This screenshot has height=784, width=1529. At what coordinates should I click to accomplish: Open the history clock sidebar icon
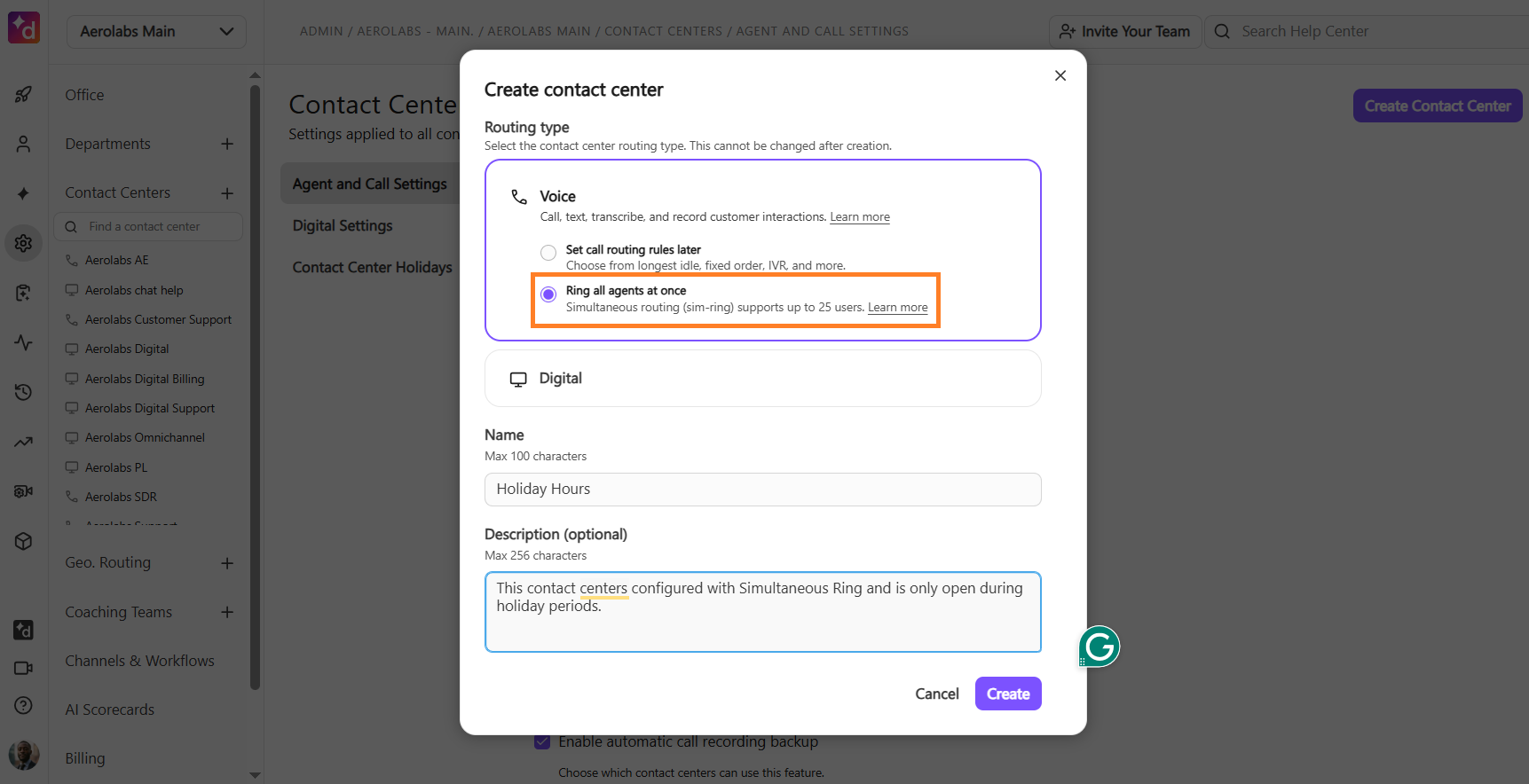[x=24, y=392]
